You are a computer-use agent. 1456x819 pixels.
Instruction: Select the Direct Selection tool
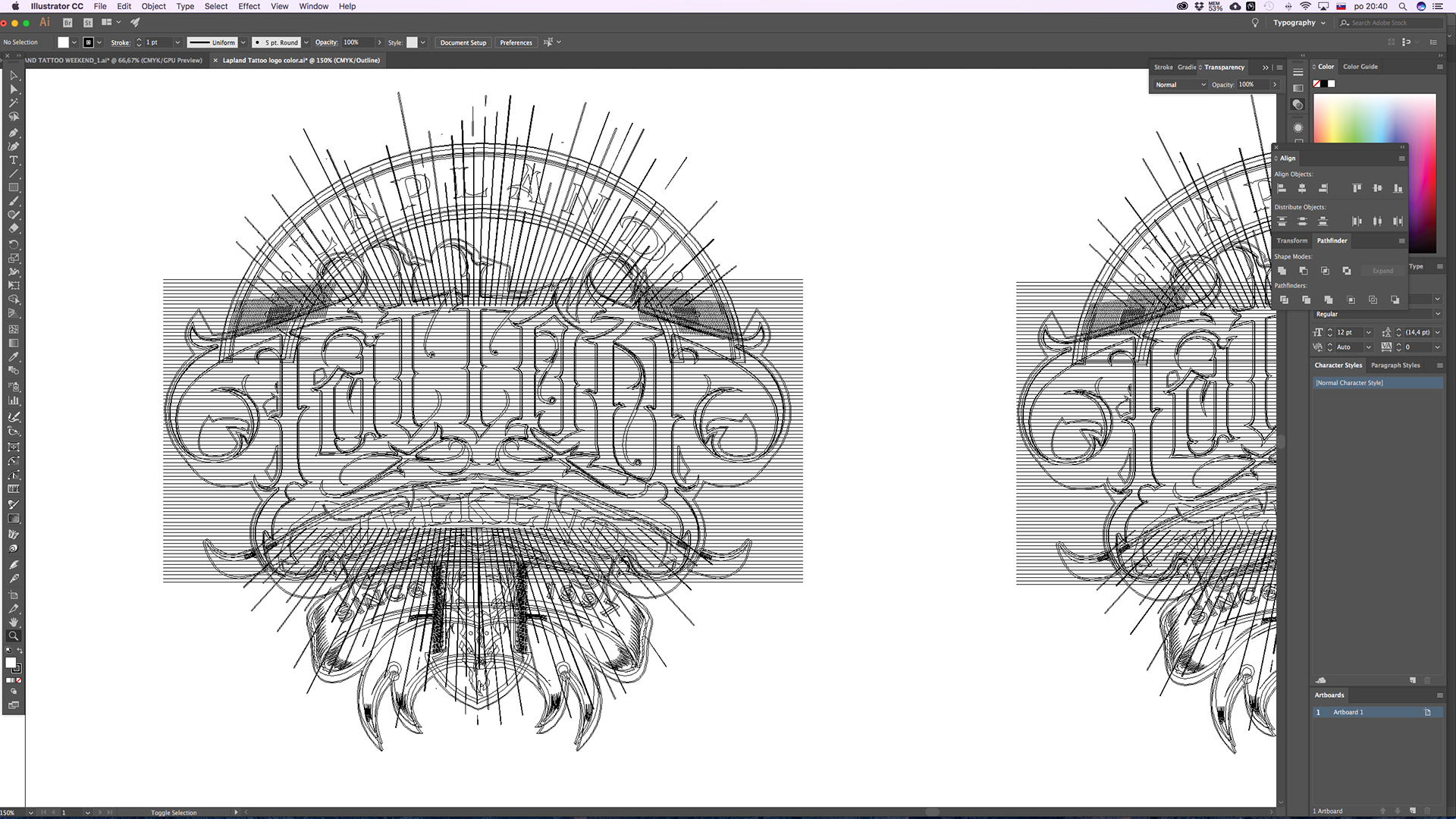click(x=14, y=89)
